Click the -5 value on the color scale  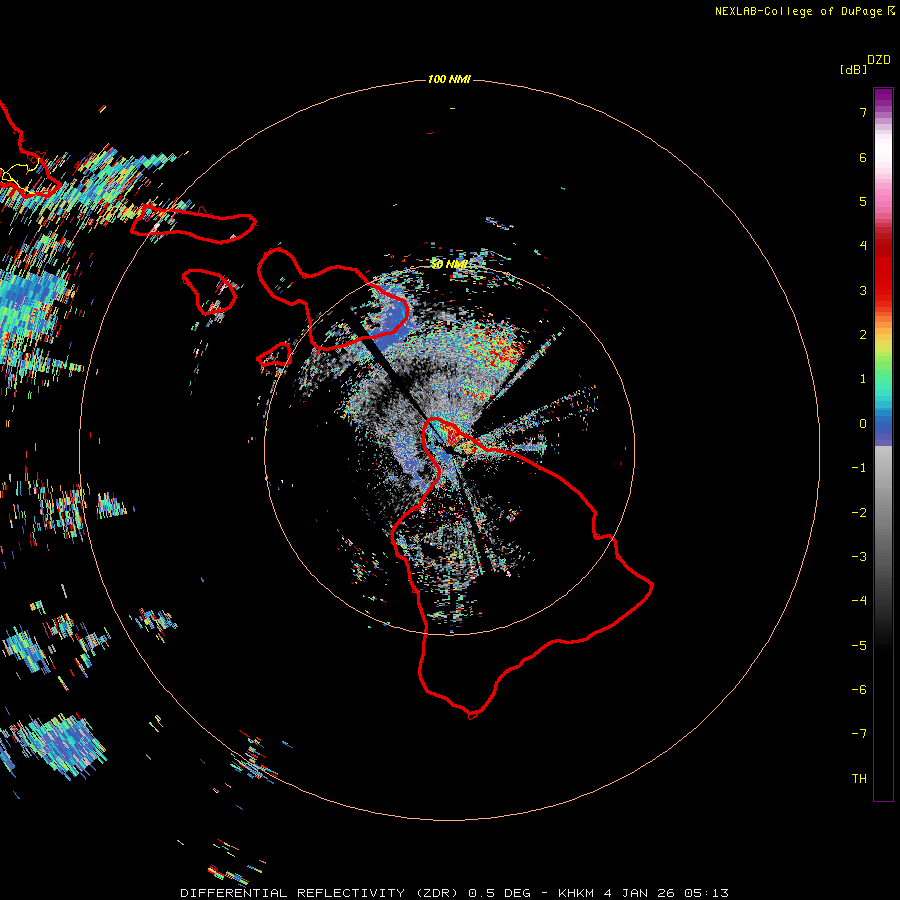pyautogui.click(x=859, y=646)
